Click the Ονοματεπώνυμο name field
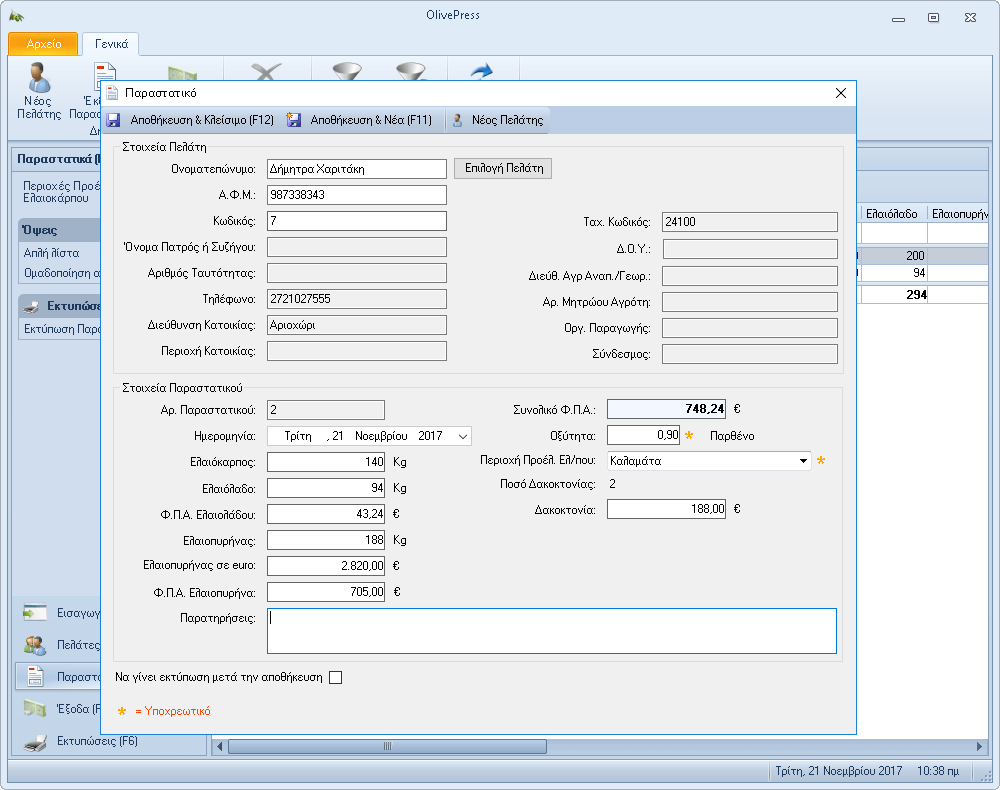This screenshot has width=1000, height=790. (x=357, y=168)
